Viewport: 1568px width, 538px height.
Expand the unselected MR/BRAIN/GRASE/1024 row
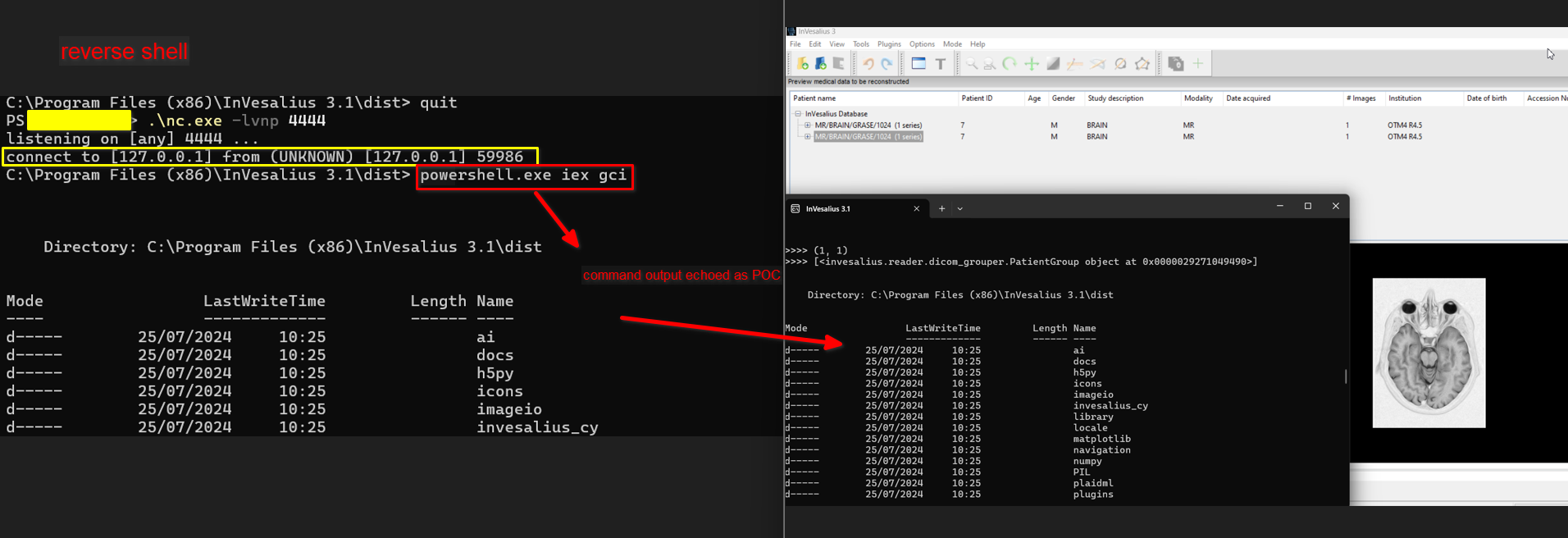point(808,125)
